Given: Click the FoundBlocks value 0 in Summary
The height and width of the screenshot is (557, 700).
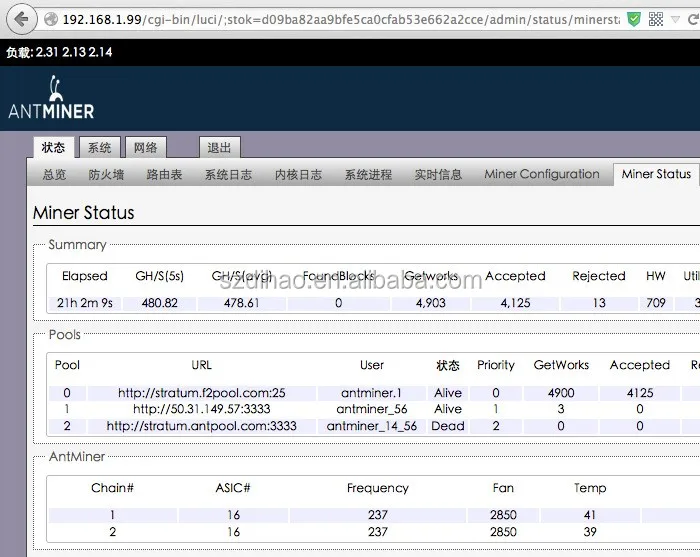Looking at the screenshot, I should 338,303.
